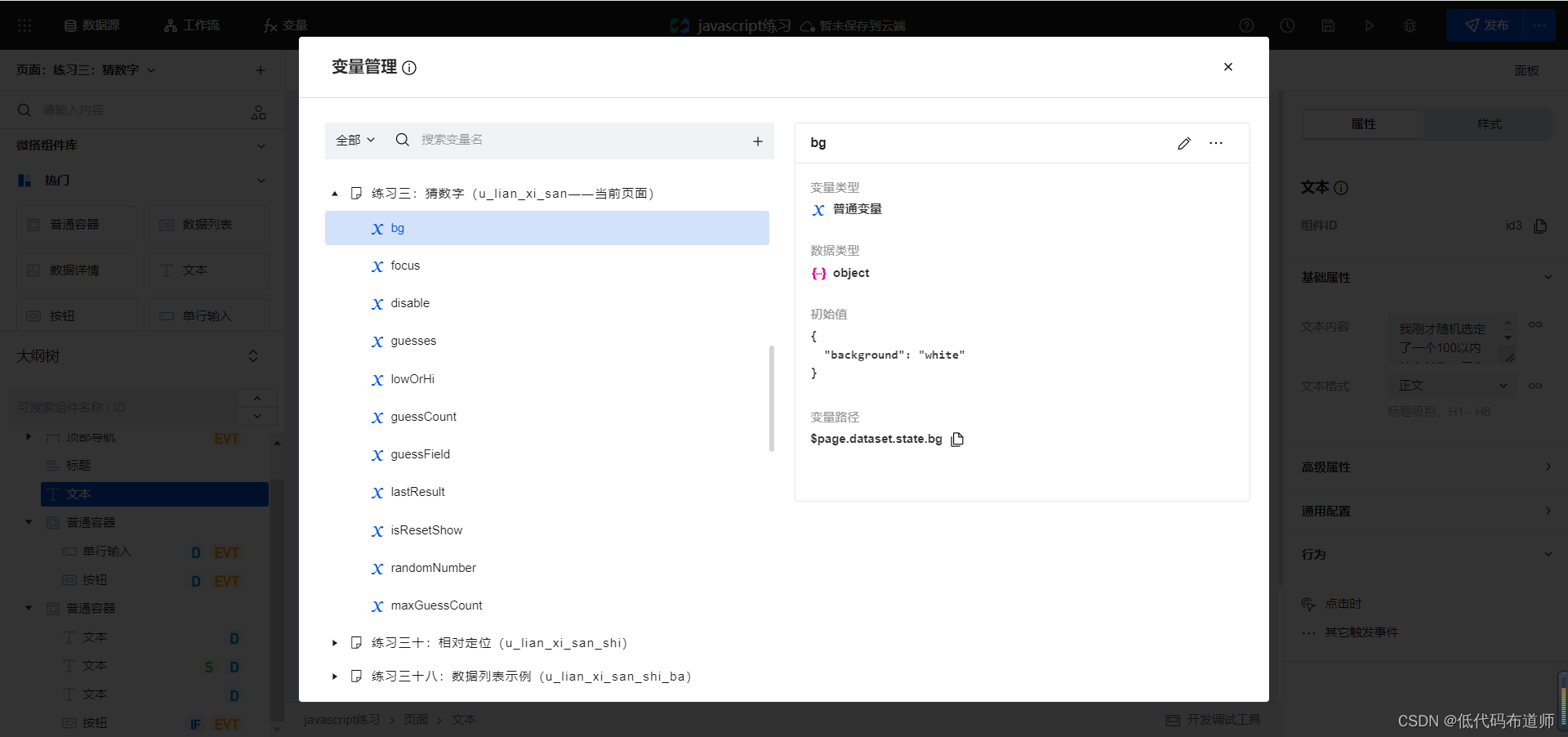
Task: Open the 工作流 menu in top bar
Action: tap(192, 25)
